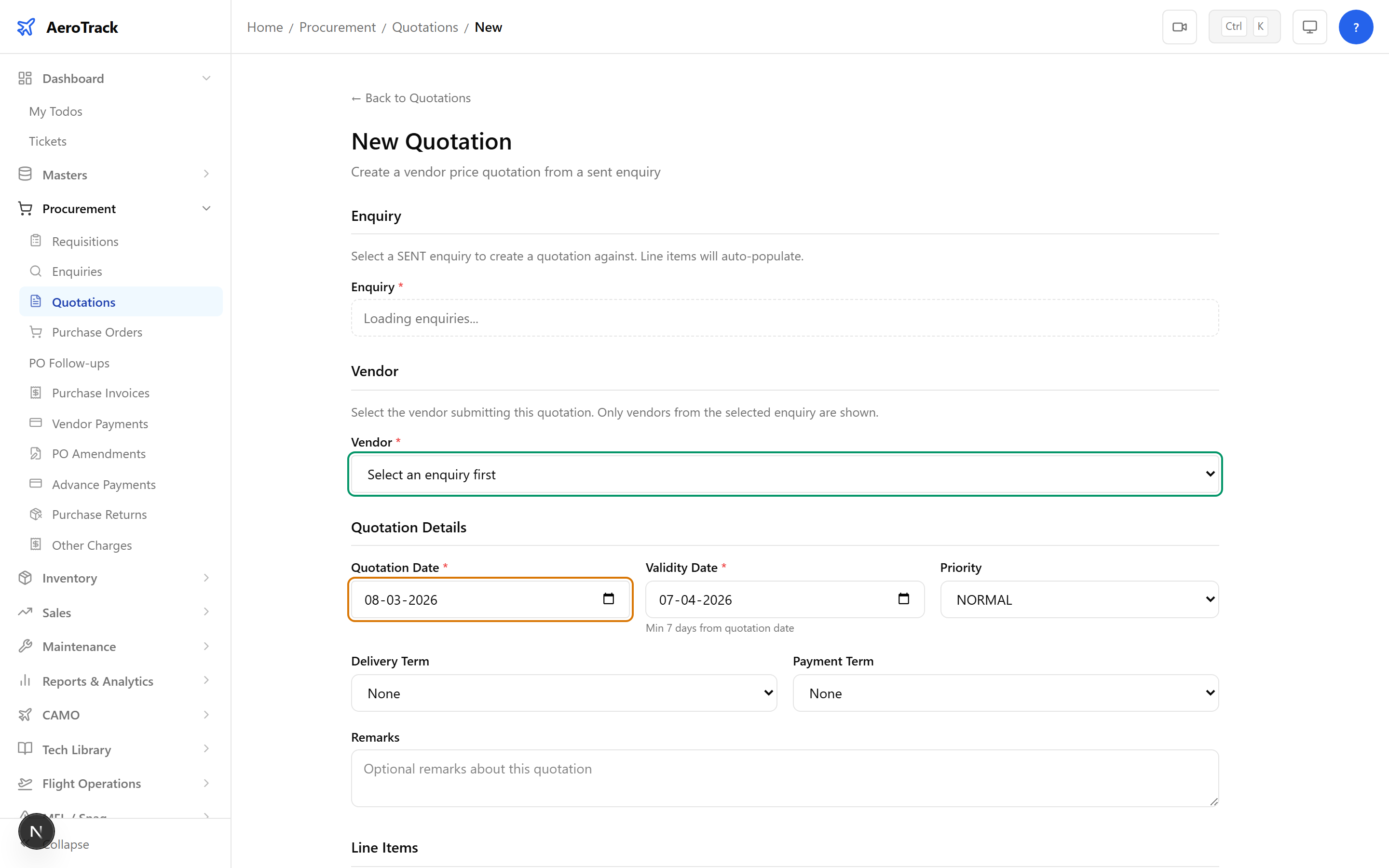
Task: Navigate to My Todos
Action: coord(55,111)
